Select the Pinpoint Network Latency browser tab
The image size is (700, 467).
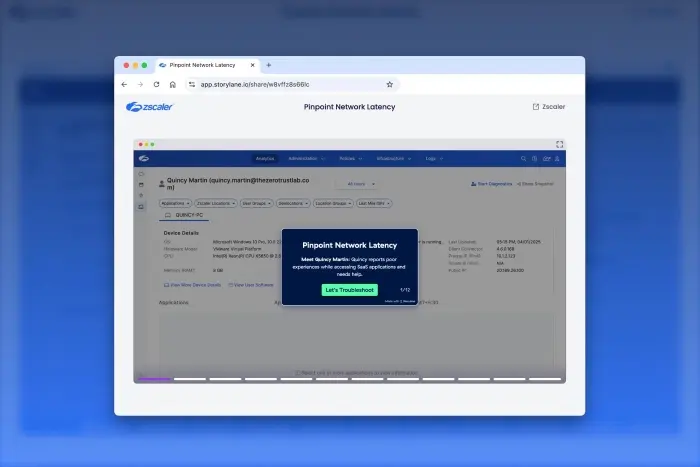coord(208,65)
